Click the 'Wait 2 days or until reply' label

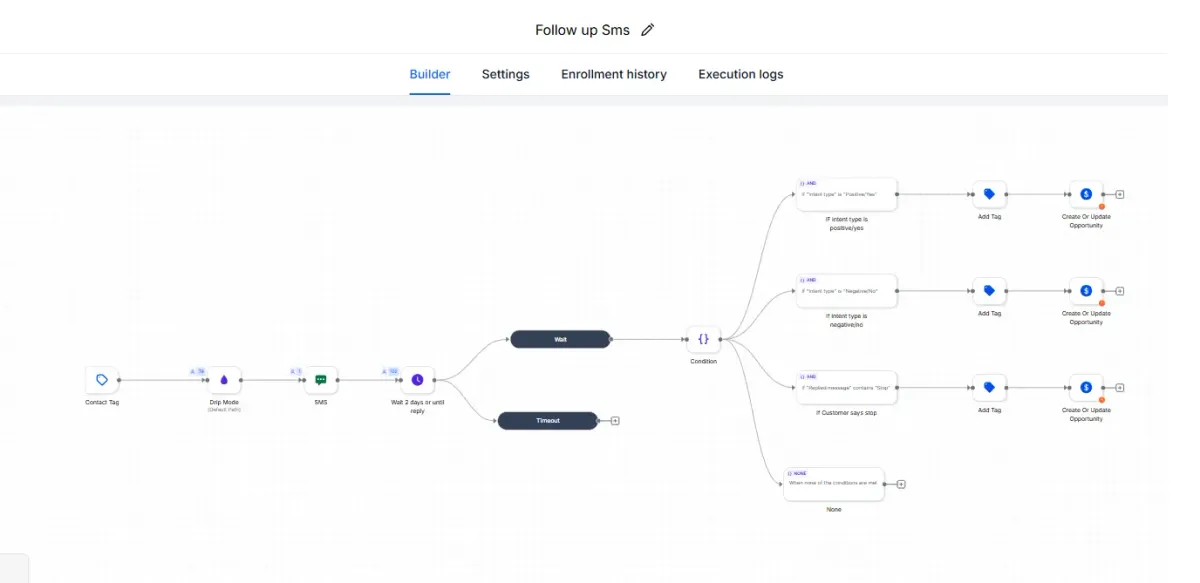tap(418, 406)
